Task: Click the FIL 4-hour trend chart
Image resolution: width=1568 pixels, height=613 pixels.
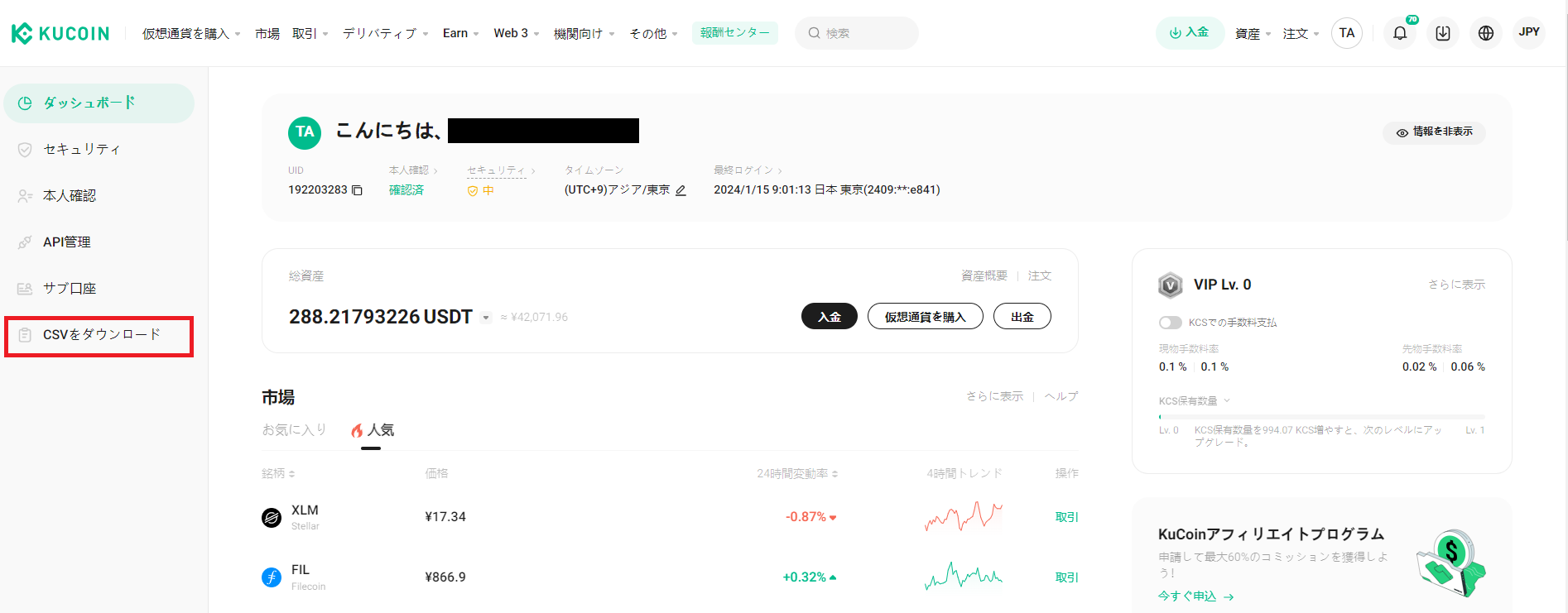Action: point(964,576)
